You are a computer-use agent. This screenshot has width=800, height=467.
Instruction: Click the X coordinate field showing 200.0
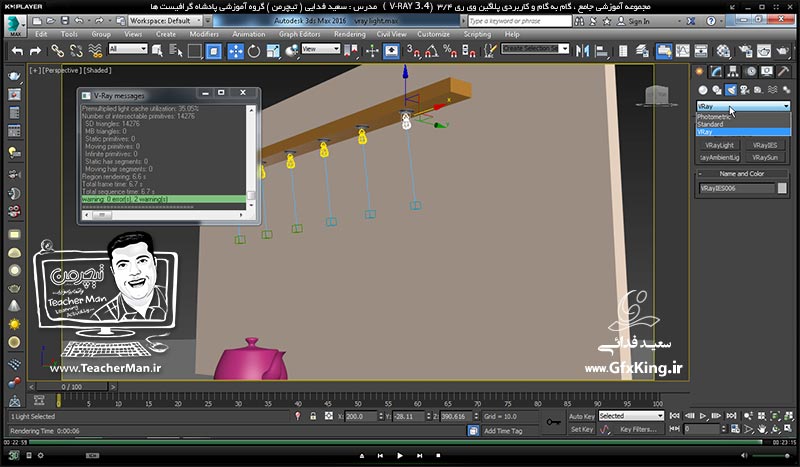(x=361, y=416)
